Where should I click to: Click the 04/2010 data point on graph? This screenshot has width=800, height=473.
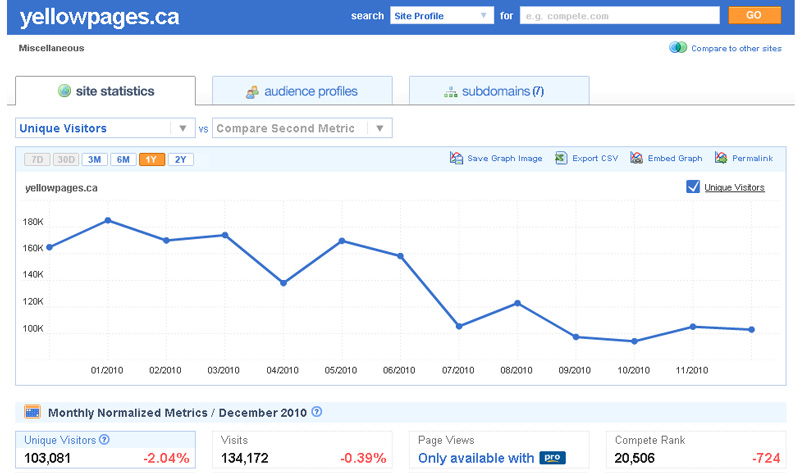pos(283,283)
